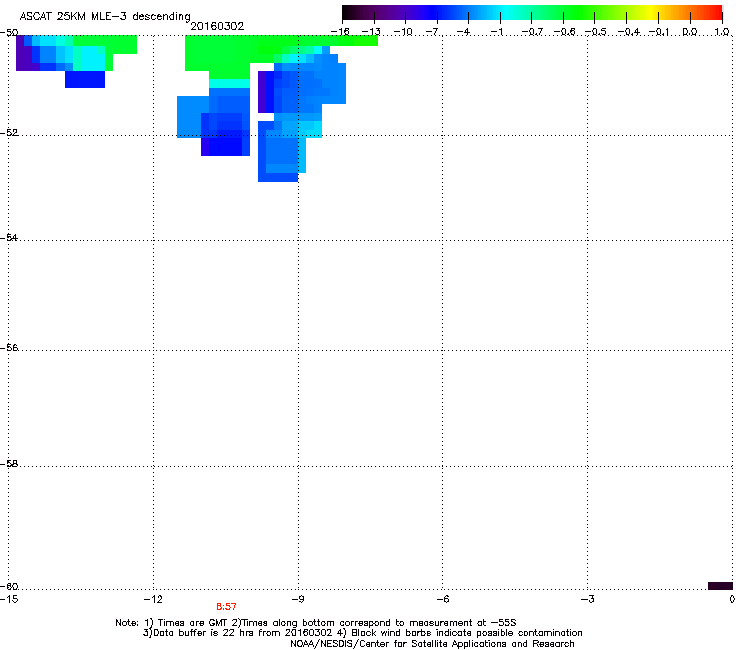Screen dimensions: 740x650
Task: Click the date label 20160302
Action: coord(217,26)
